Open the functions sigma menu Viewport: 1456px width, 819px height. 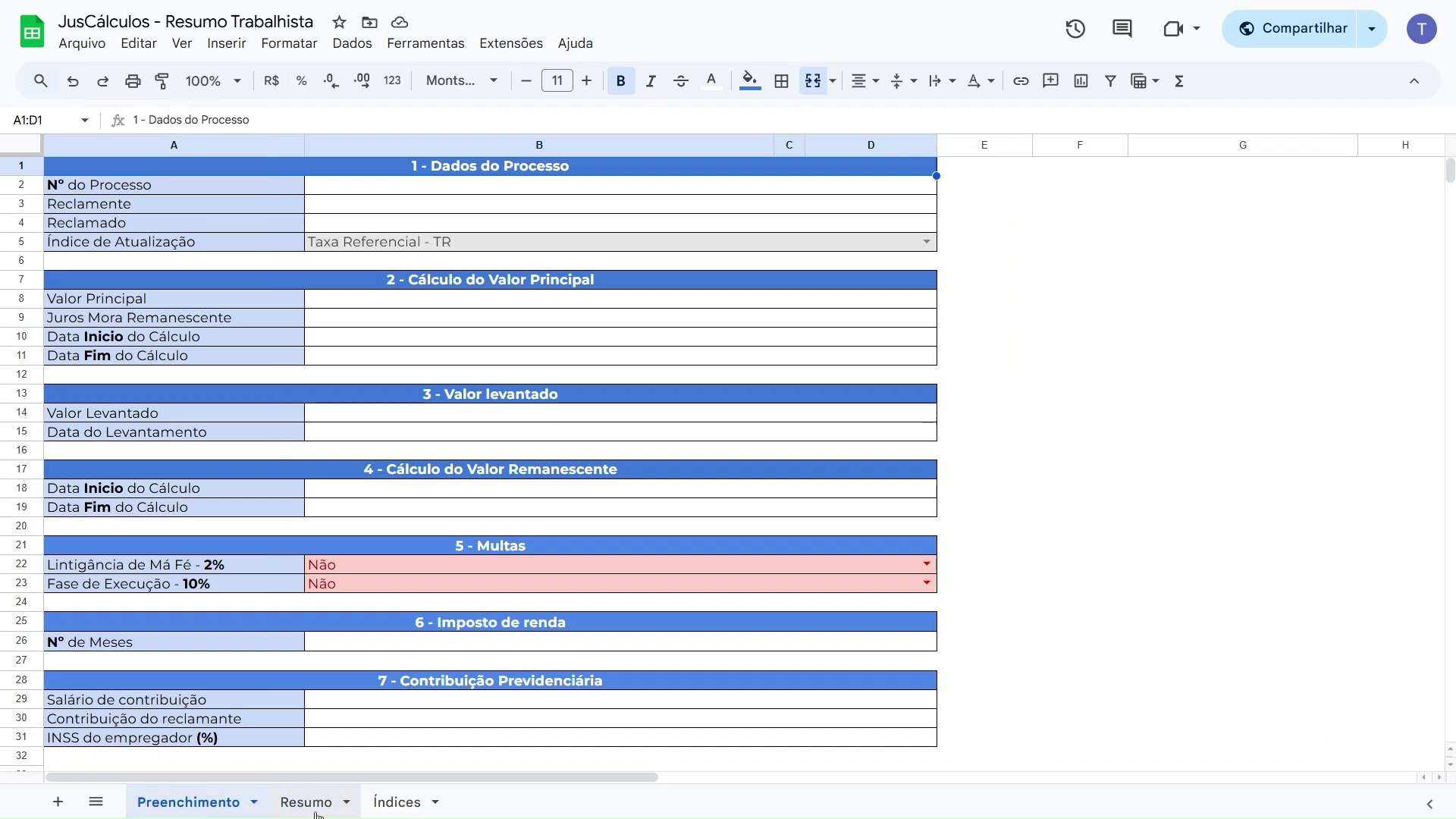coord(1179,80)
